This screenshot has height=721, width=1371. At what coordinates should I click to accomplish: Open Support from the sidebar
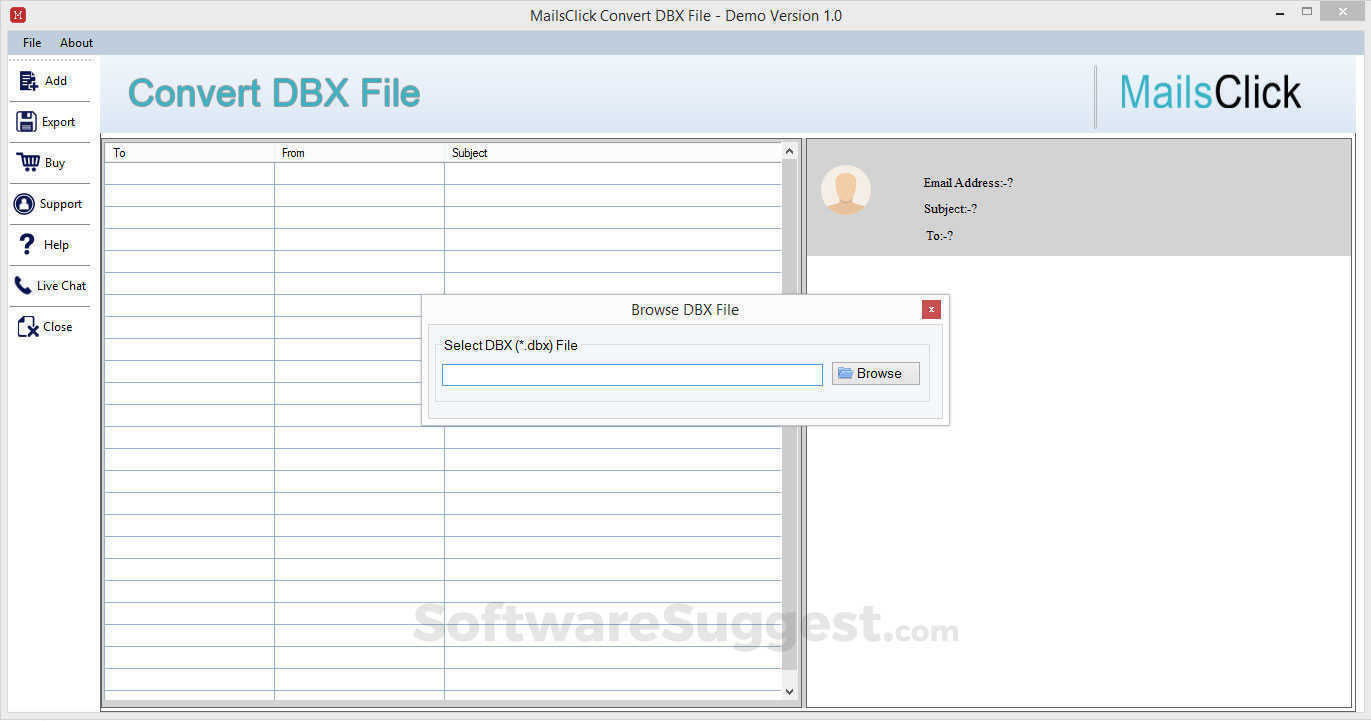pos(25,203)
